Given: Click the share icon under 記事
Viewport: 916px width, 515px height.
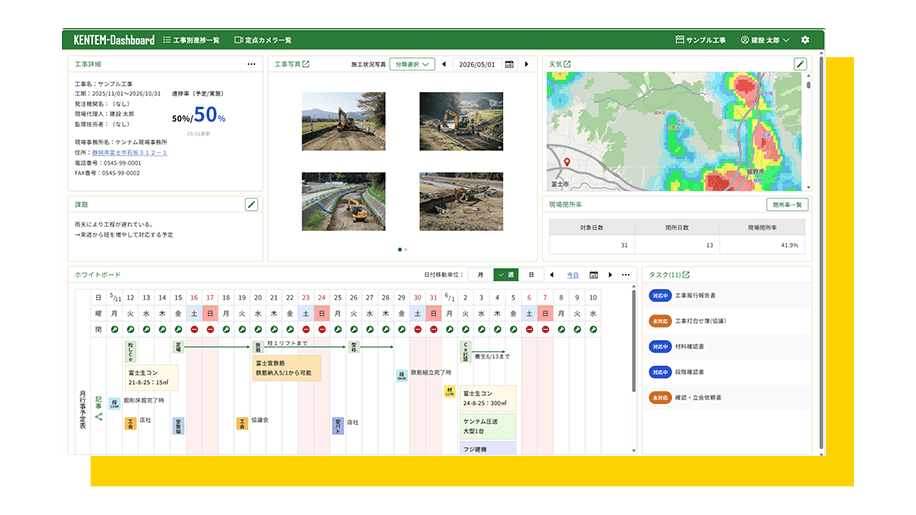Looking at the screenshot, I should 99,416.
